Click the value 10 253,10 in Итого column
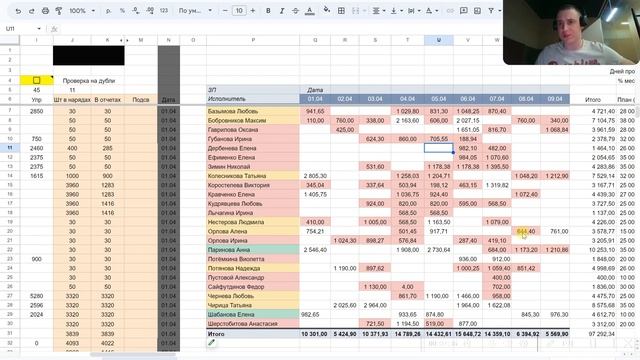 (x=602, y=250)
